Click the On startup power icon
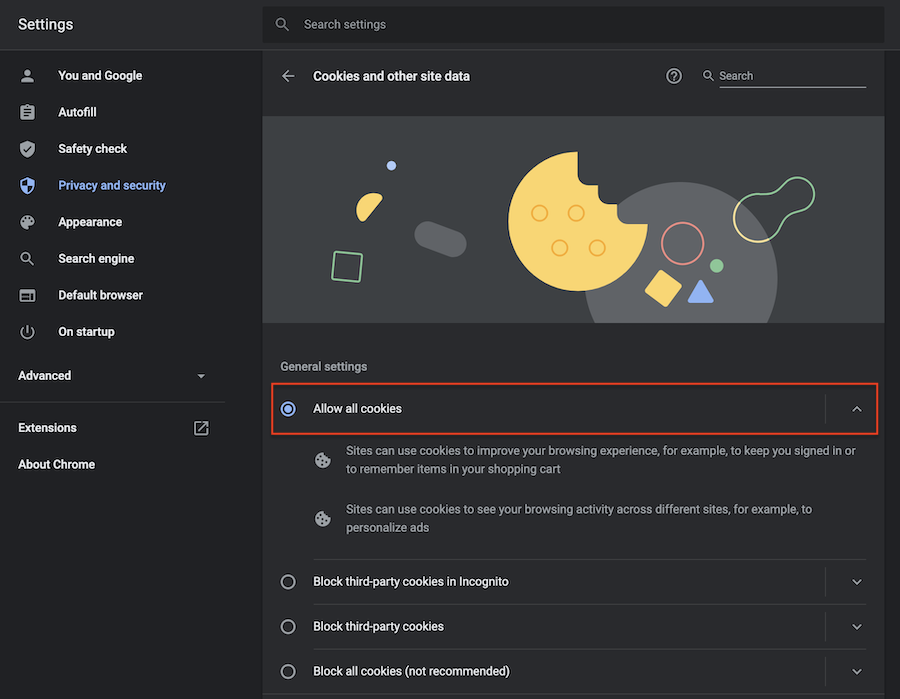Screen dimensions: 900x699 pos(27,332)
